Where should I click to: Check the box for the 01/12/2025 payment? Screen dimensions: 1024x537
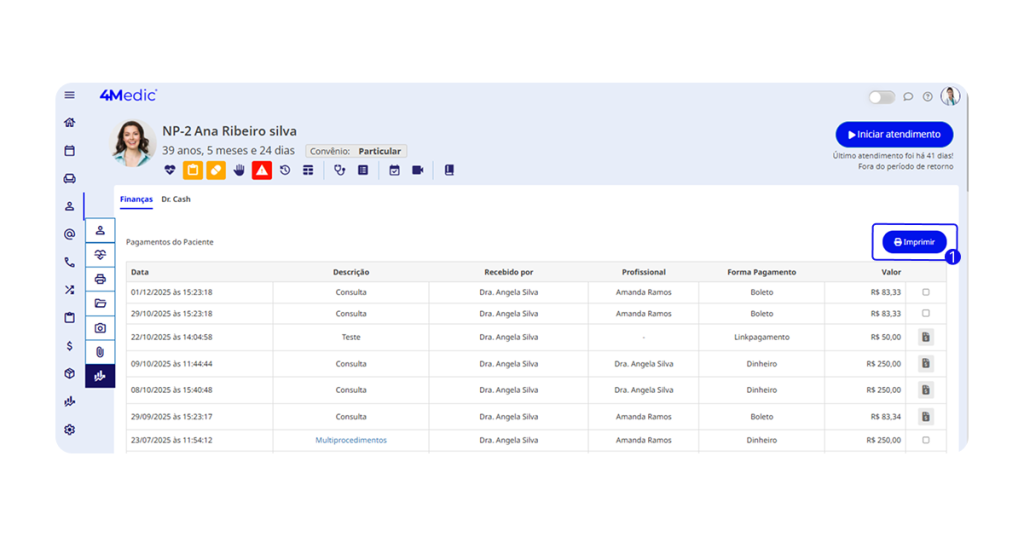(x=925, y=292)
